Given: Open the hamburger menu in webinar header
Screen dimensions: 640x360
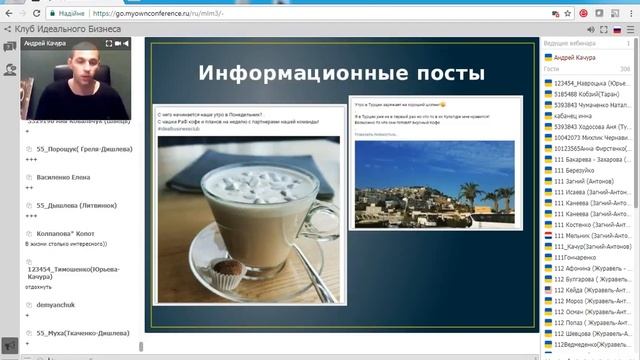Looking at the screenshot, I should point(631,29).
